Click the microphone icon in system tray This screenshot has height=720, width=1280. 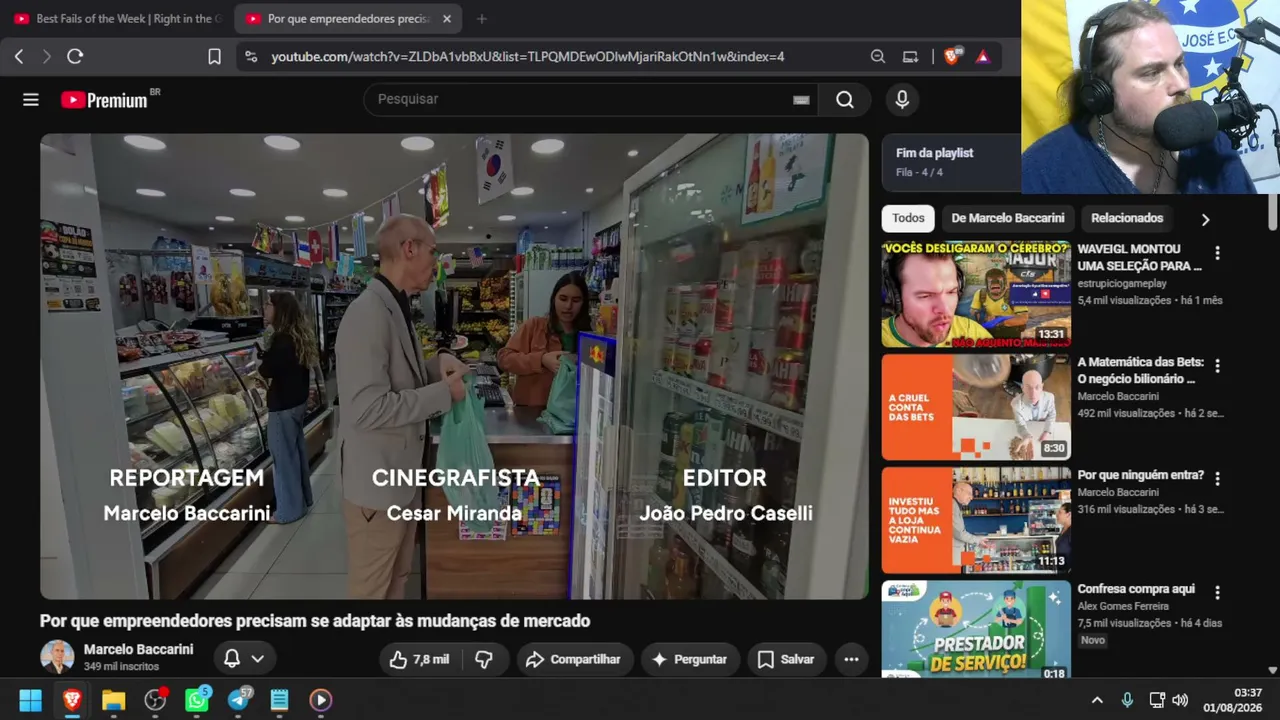tap(1127, 700)
